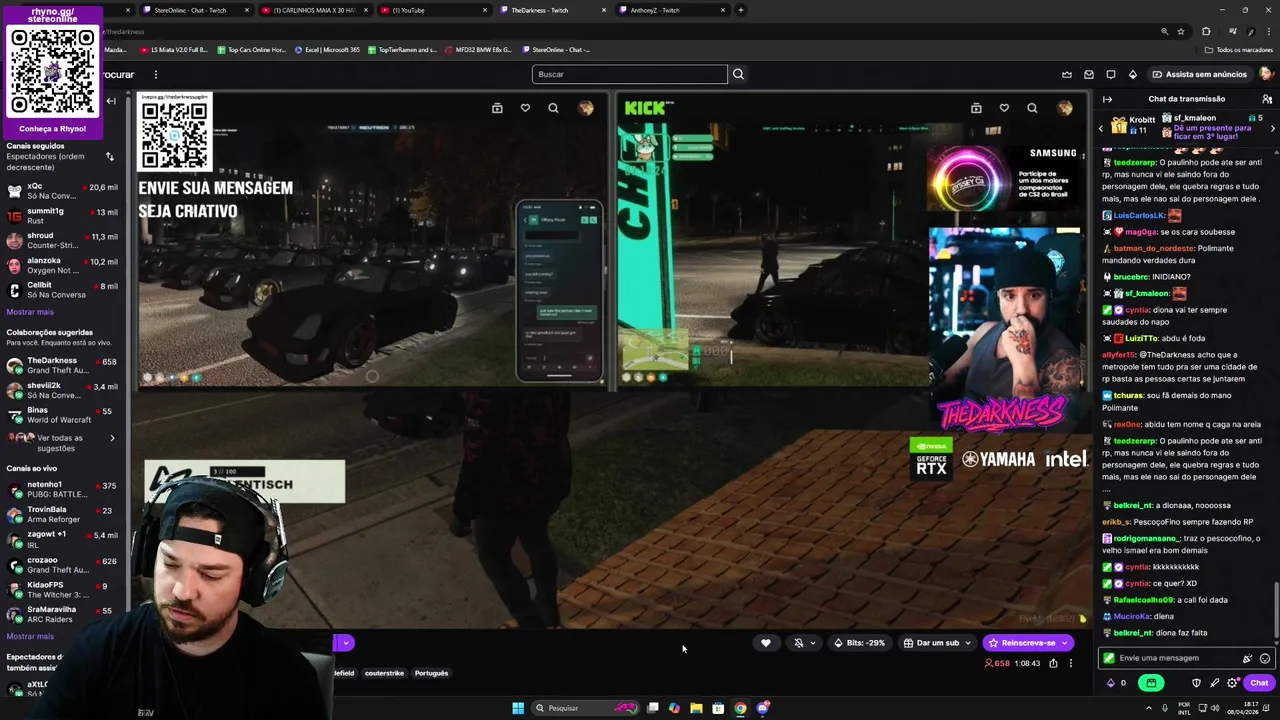Click the green channel points chest button
Screen dimensions: 1280x720
coord(1151,683)
